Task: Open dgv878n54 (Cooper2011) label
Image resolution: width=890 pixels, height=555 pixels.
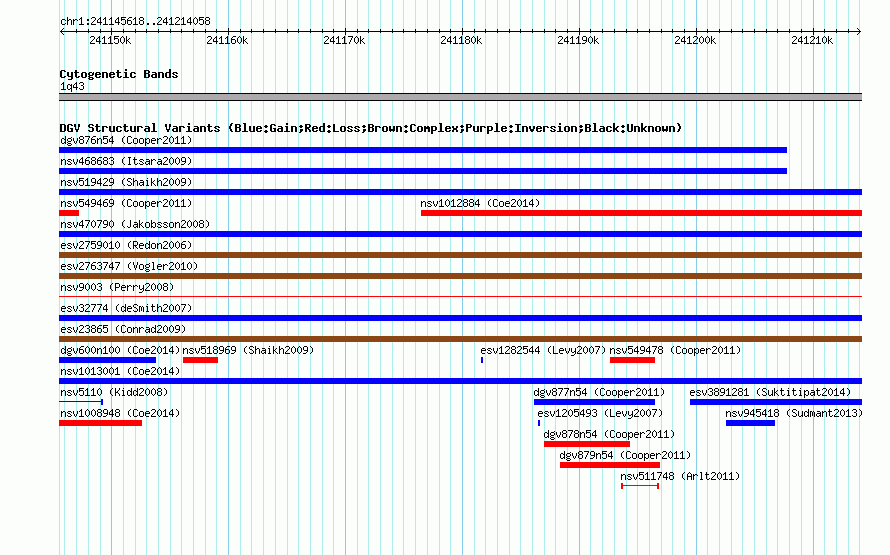Action: pyautogui.click(x=609, y=434)
